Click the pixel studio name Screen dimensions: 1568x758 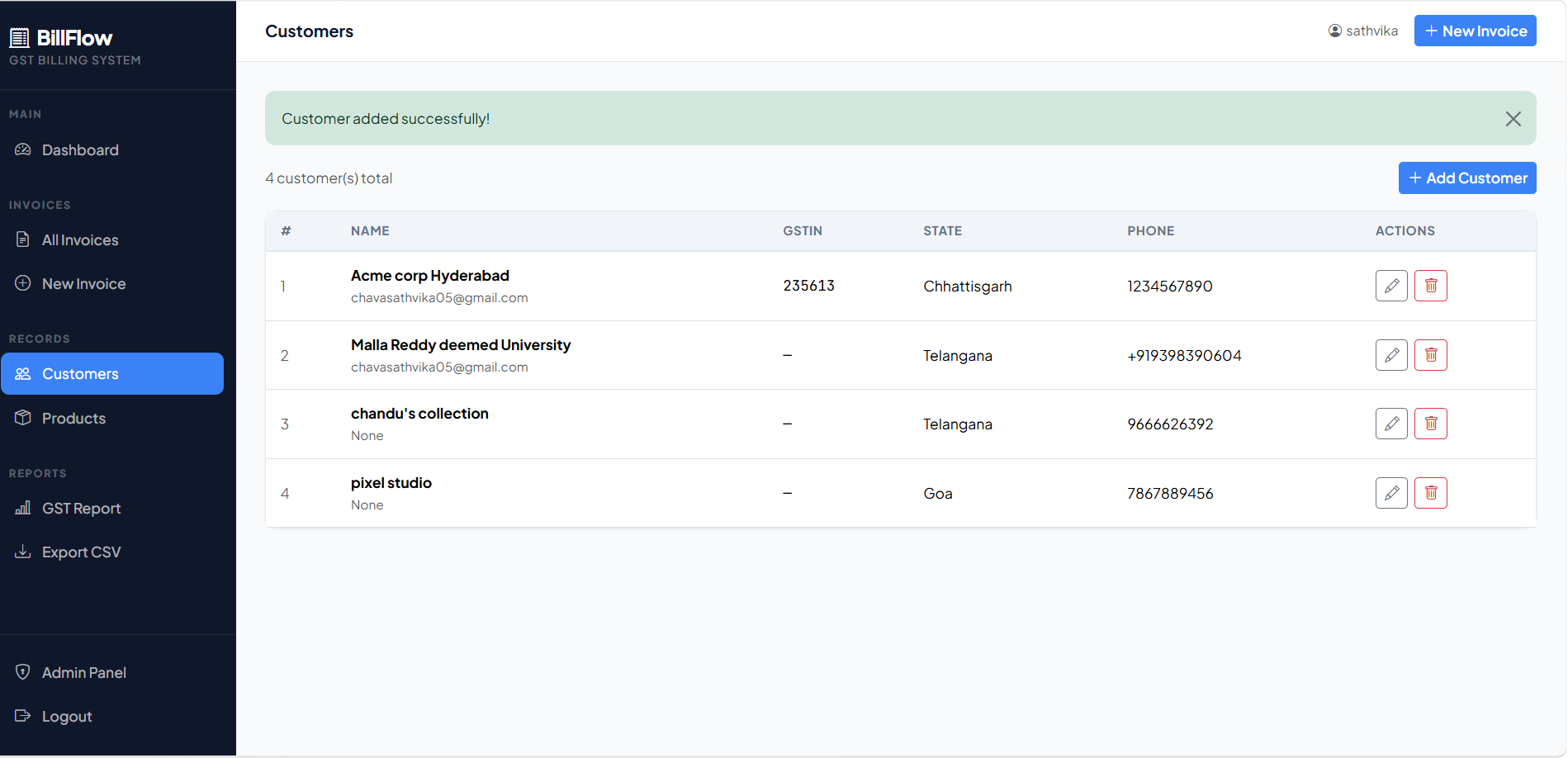(x=391, y=483)
